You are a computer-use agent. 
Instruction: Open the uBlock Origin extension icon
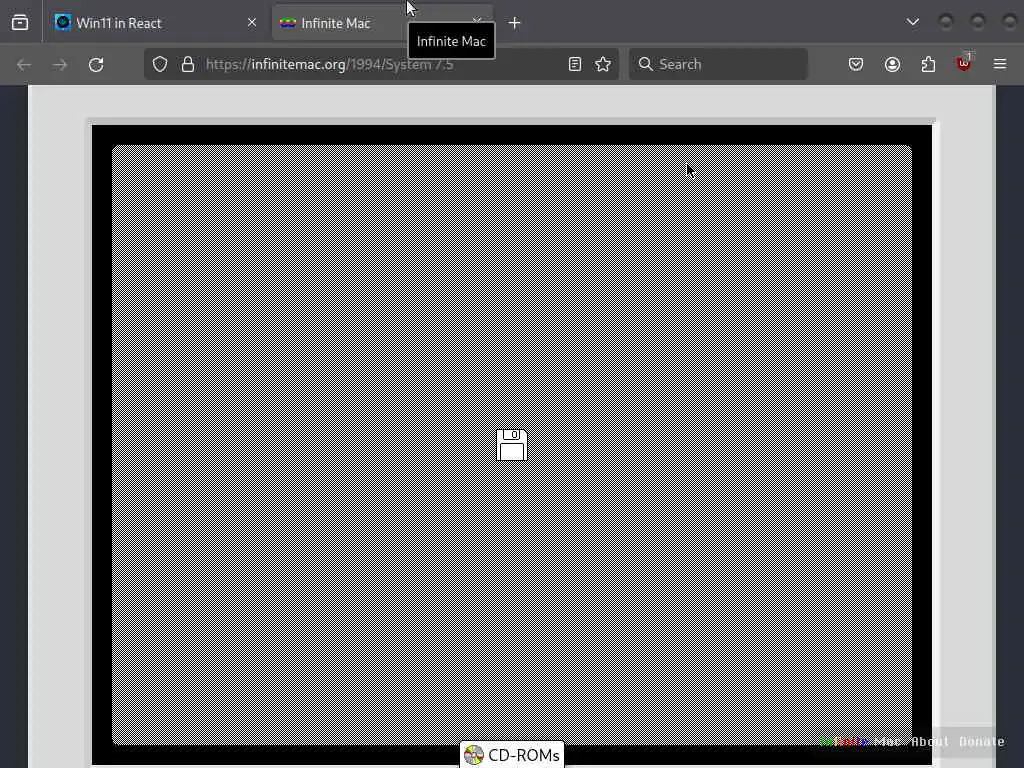coord(964,63)
